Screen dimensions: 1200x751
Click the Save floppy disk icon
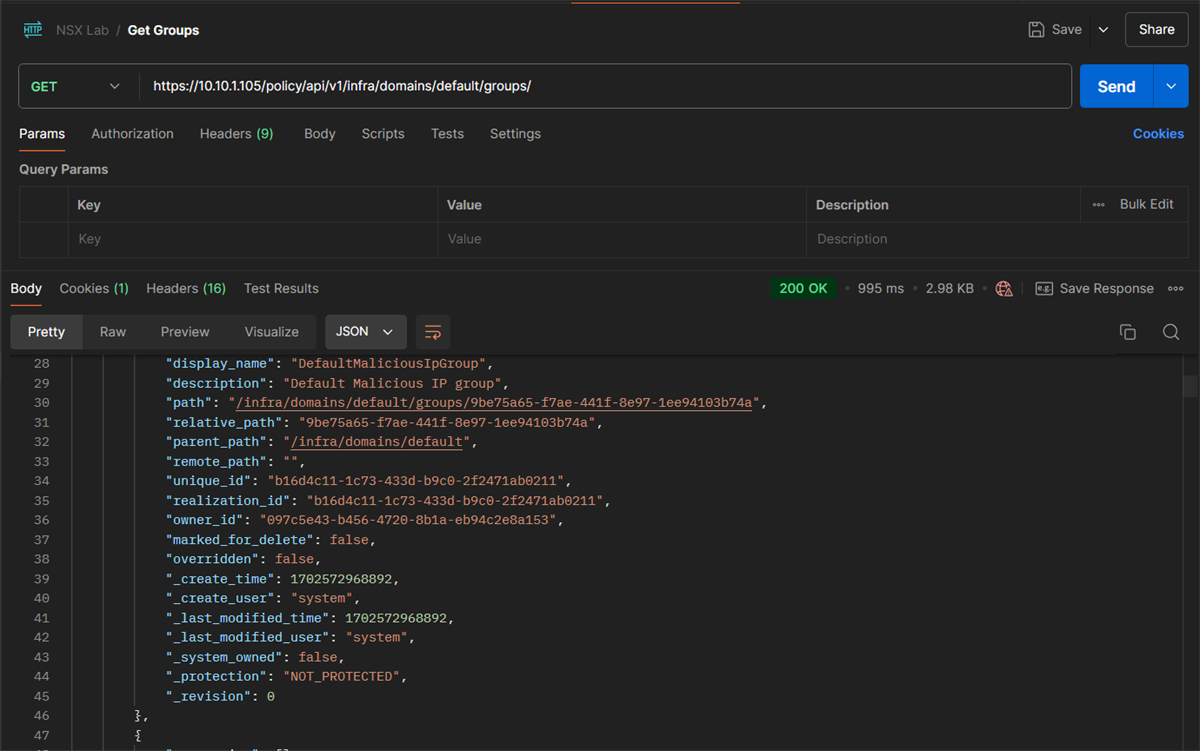(1037, 30)
